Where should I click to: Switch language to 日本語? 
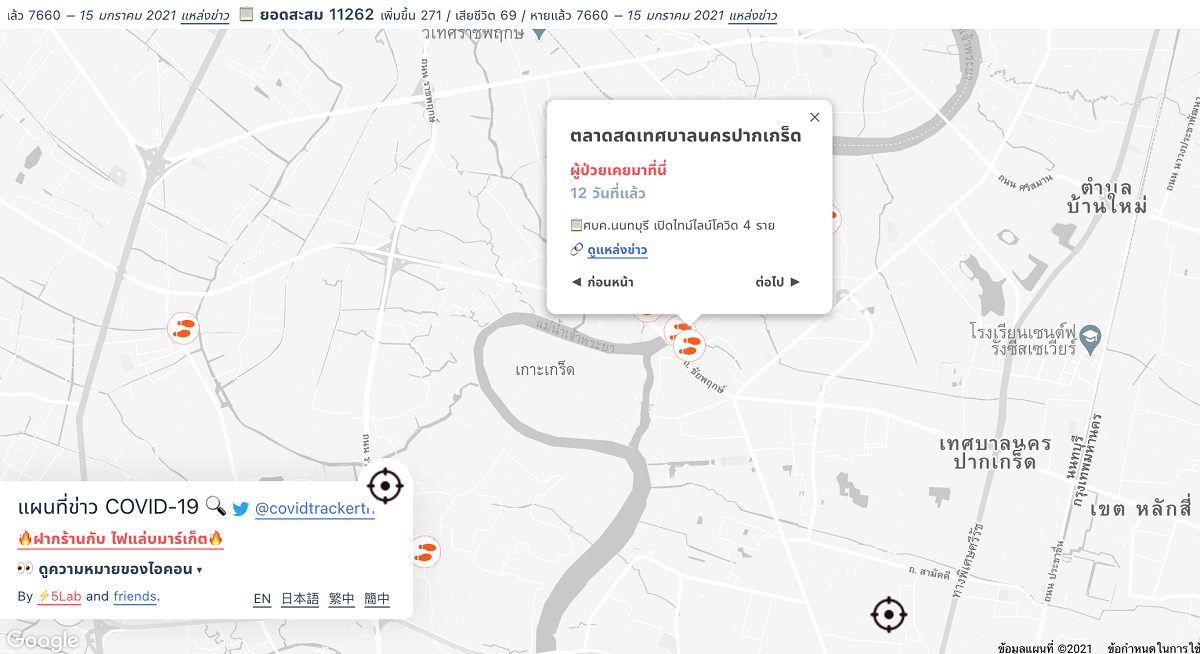click(300, 599)
